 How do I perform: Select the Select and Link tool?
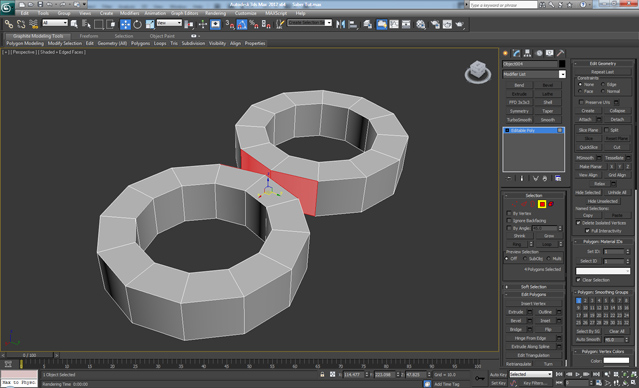[x=9, y=24]
